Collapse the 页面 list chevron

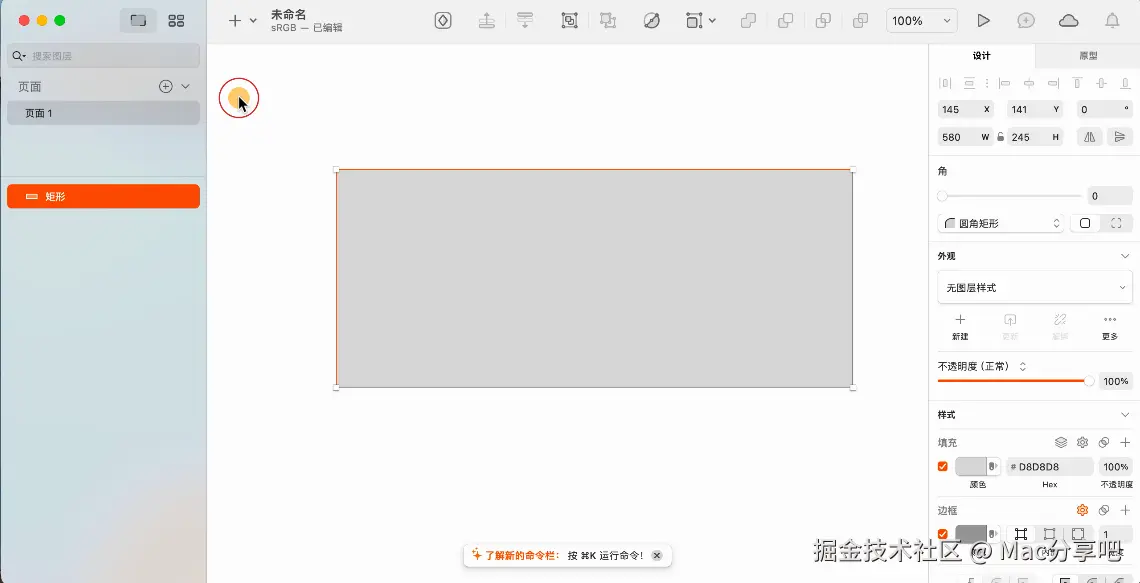click(185, 87)
